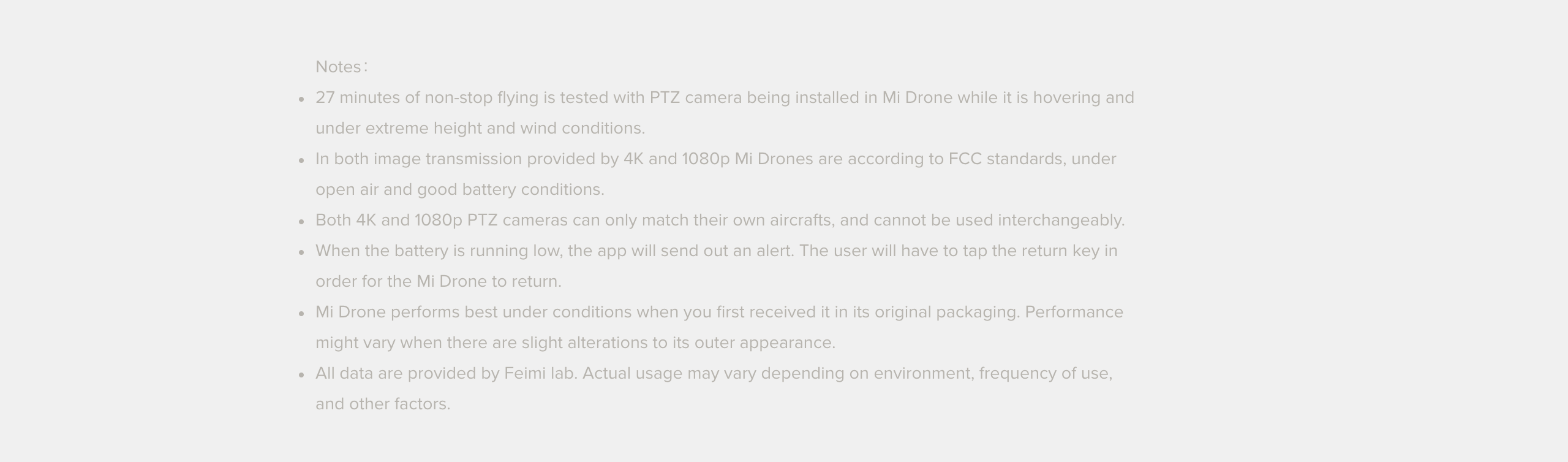Select the FCC standards image transmission note

click(715, 174)
